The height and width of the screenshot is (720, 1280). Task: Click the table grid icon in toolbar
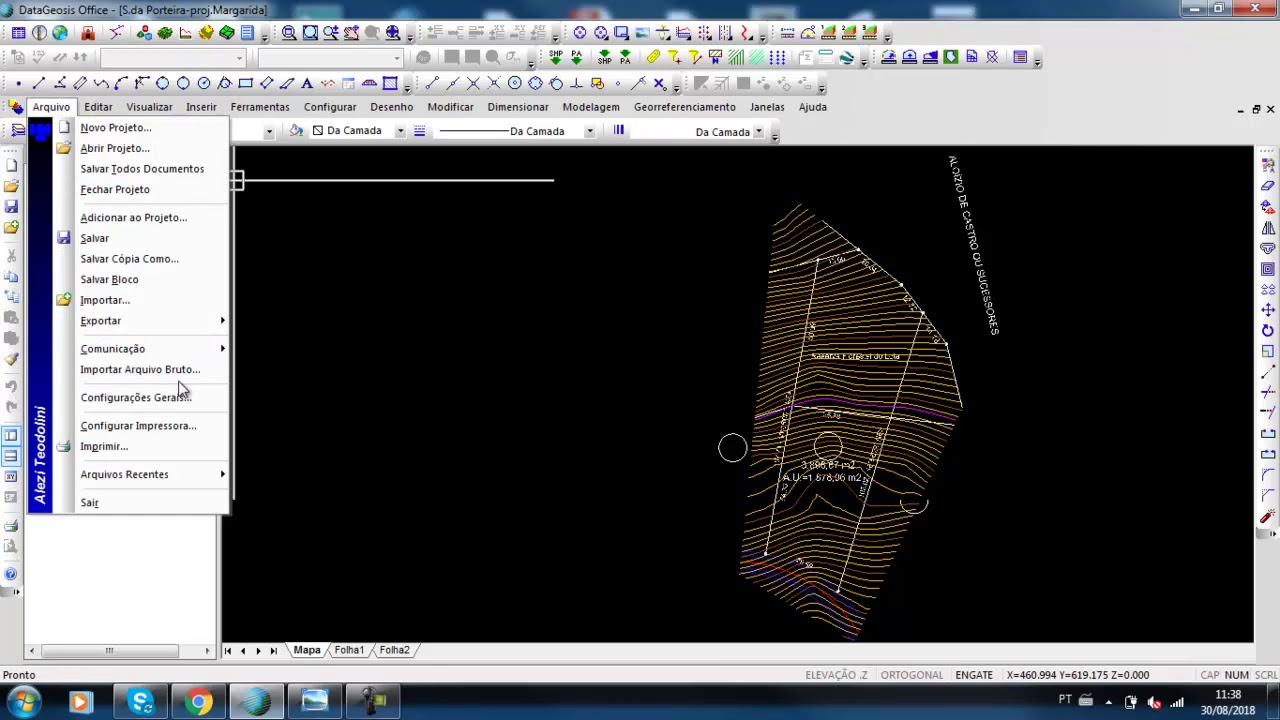pos(18,33)
